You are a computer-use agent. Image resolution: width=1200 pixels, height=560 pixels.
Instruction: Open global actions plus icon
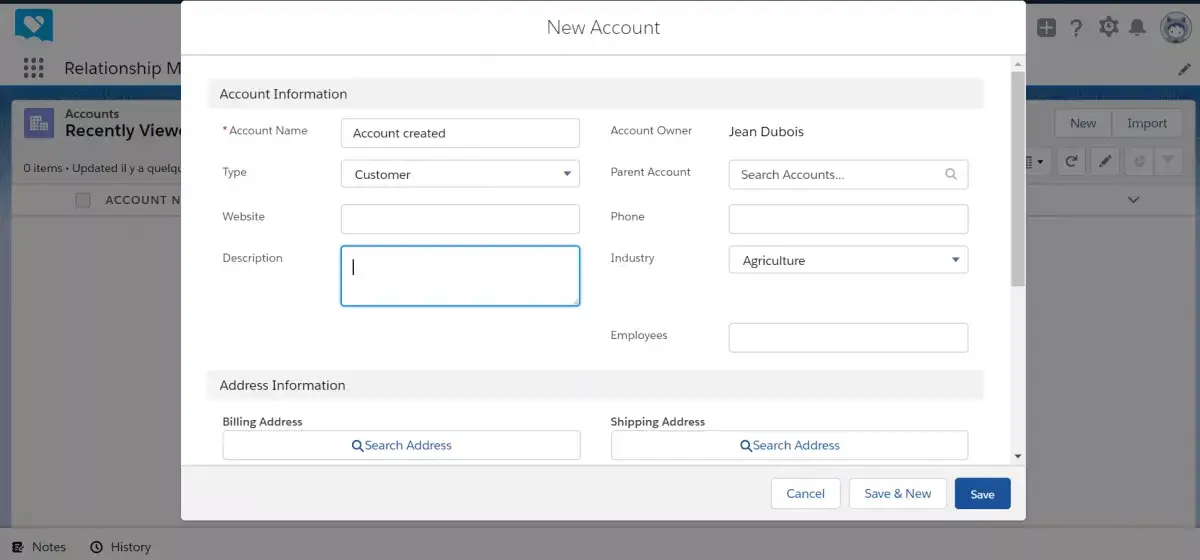pos(1046,28)
